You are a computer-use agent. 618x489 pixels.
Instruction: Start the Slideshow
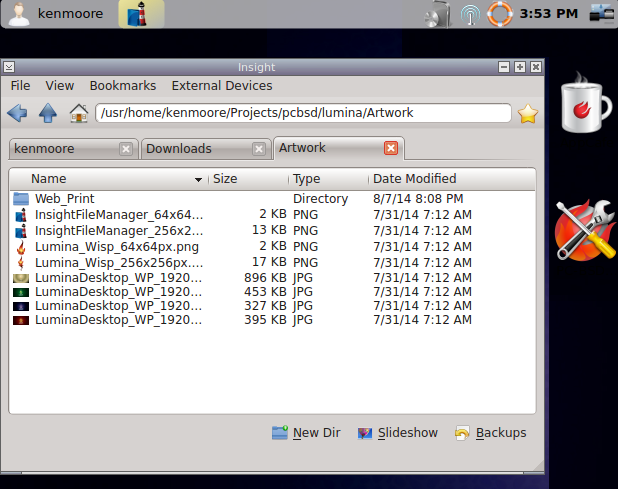(x=397, y=433)
